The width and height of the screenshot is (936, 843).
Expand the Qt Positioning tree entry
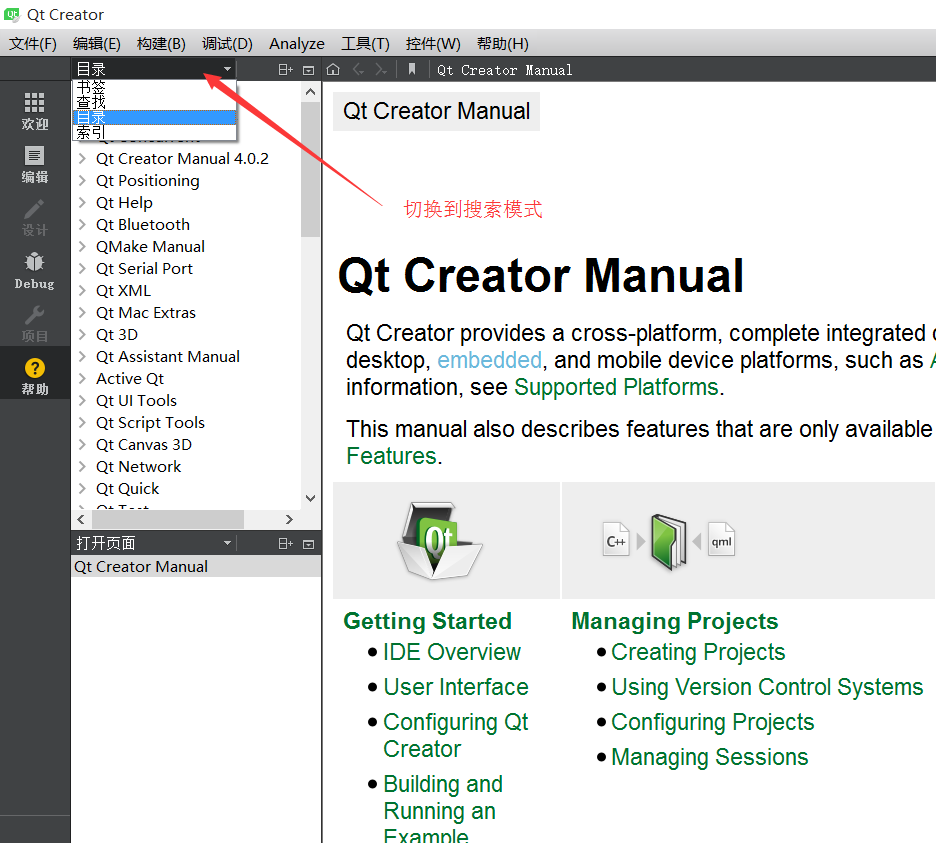[x=82, y=180]
